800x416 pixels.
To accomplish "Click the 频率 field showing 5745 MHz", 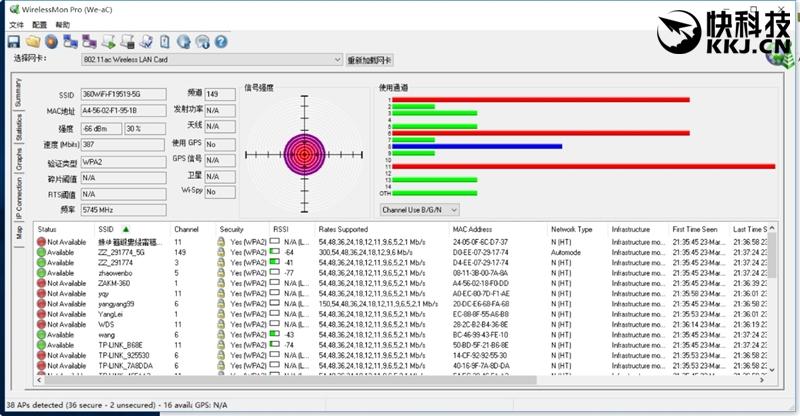I will pos(123,210).
